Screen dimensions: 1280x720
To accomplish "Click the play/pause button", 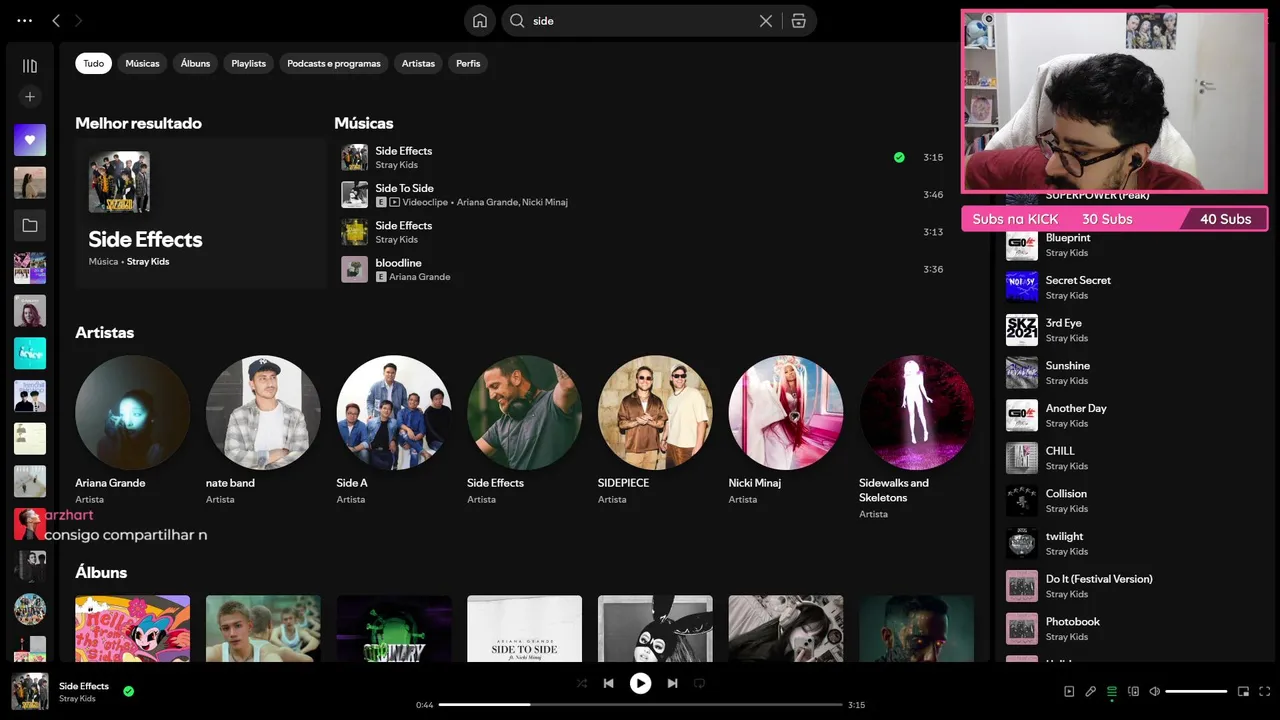I will click(x=640, y=683).
